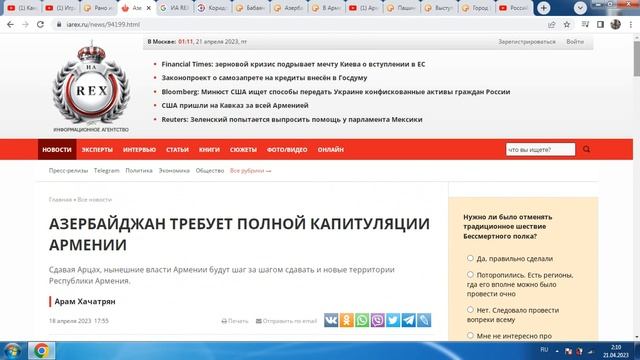Screen dimensions: 640x360
Task: Click the search magnifier icon
Action: pyautogui.click(x=587, y=149)
